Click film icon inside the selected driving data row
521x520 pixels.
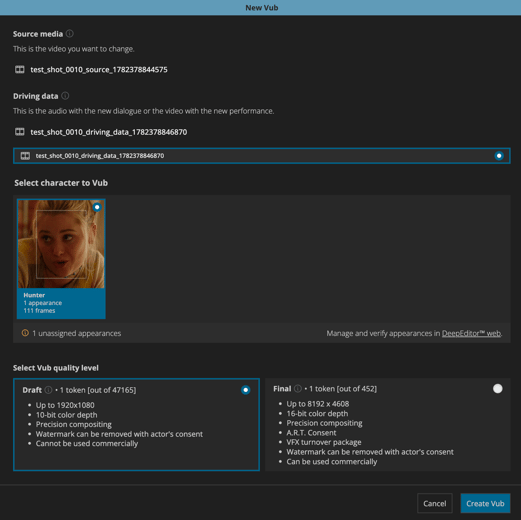coord(25,156)
